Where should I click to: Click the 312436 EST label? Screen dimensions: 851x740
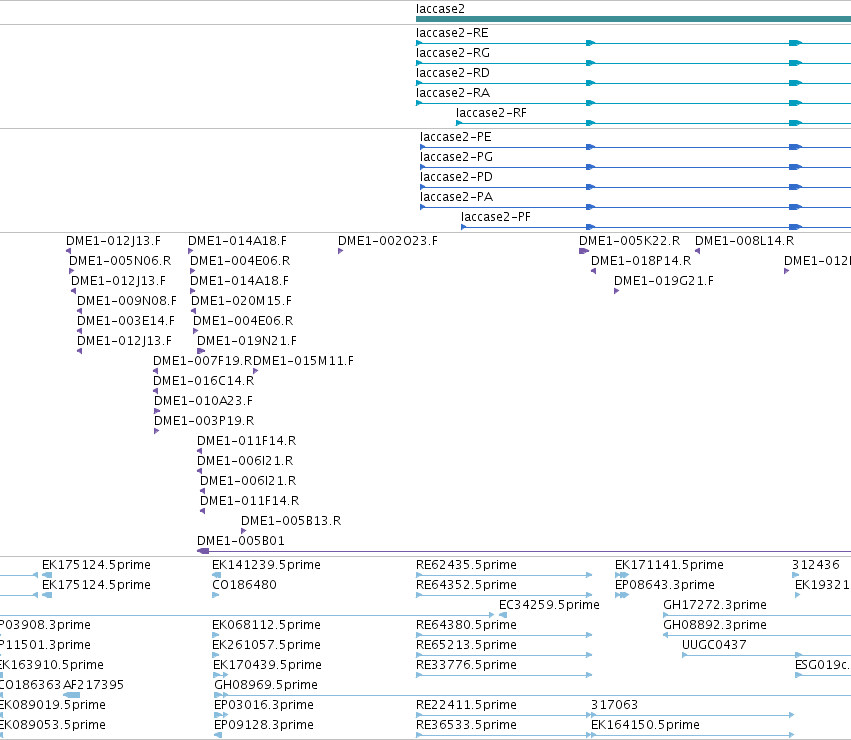click(x=816, y=565)
